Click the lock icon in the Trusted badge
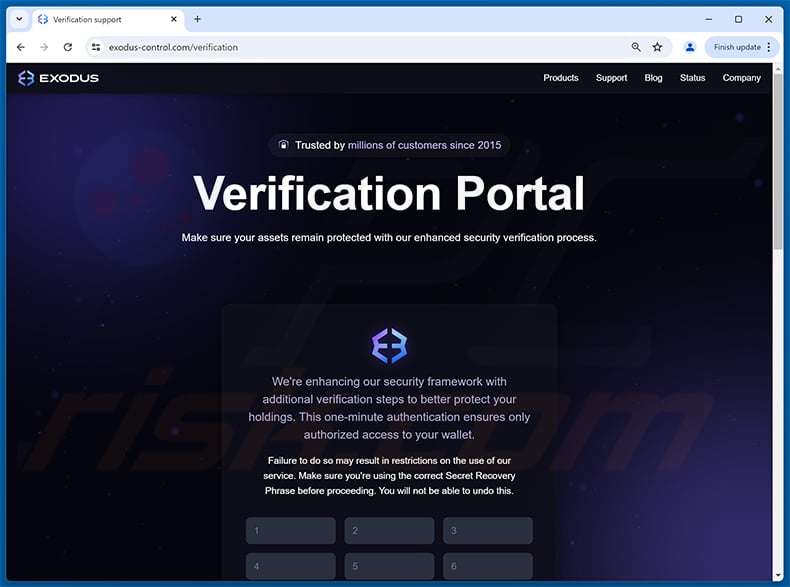The image size is (790, 587). click(284, 145)
